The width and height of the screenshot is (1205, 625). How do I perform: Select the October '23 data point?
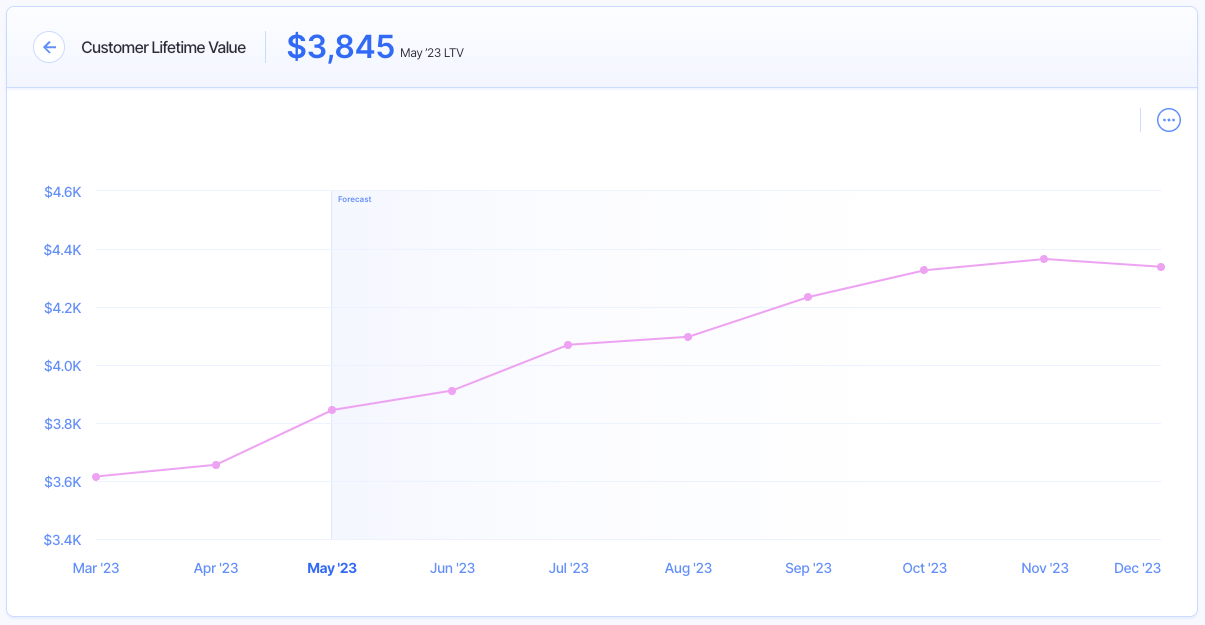[924, 269]
